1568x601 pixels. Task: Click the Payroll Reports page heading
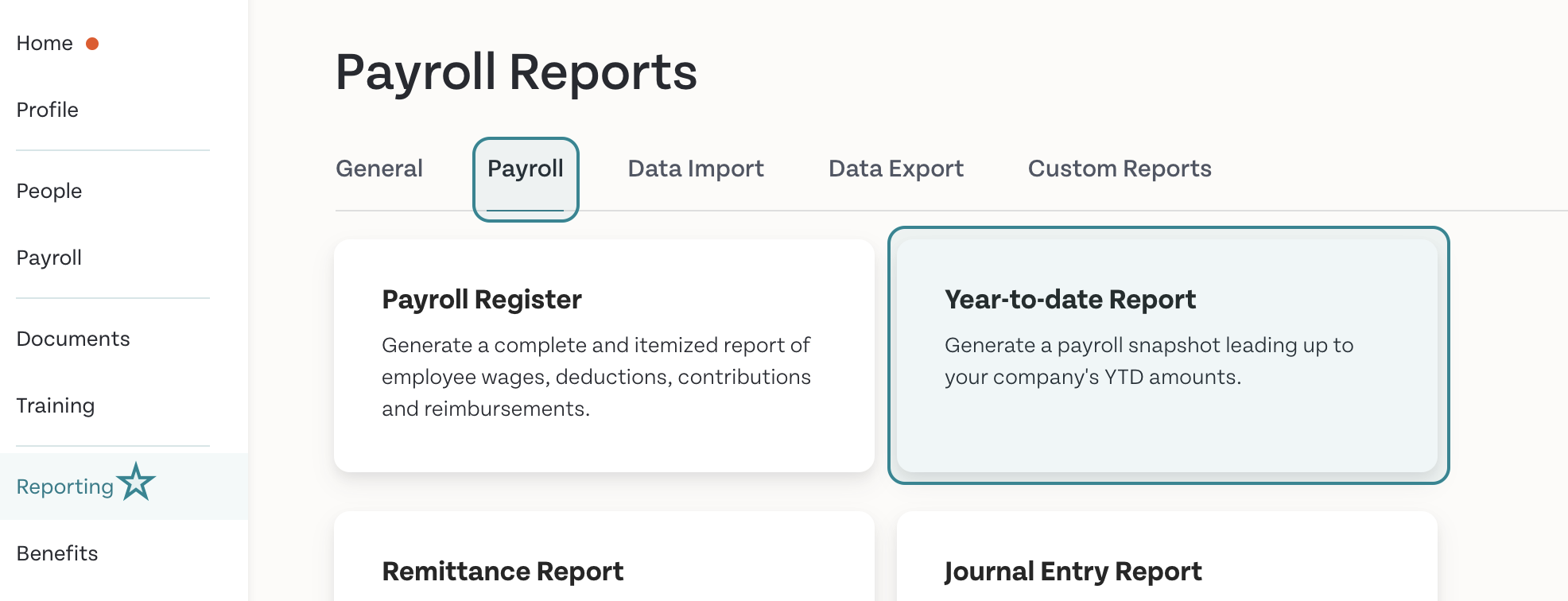[516, 72]
